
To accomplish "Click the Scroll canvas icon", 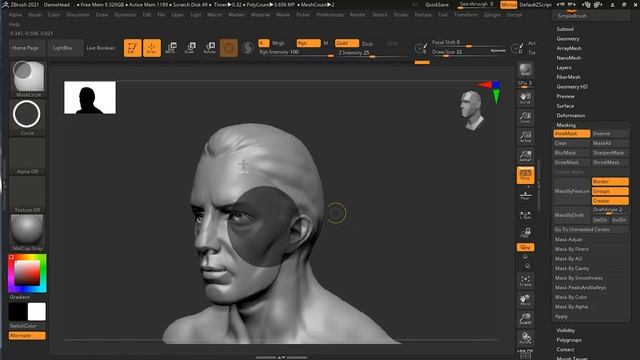I will (525, 98).
